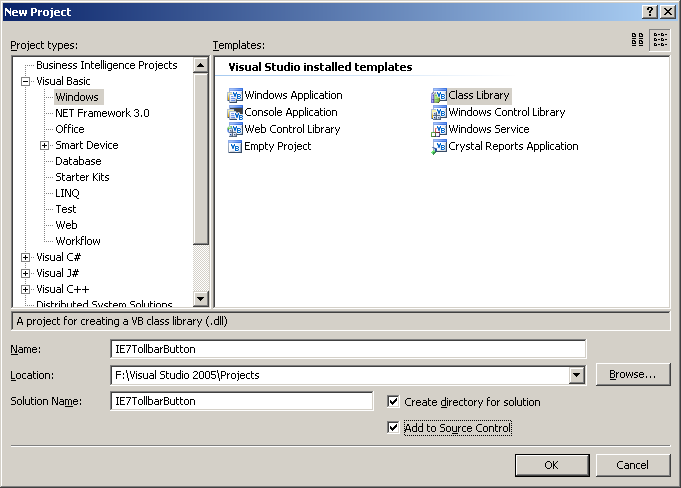The image size is (681, 488).
Task: Select the Crystal Reports Application template icon
Action: pyautogui.click(x=439, y=146)
